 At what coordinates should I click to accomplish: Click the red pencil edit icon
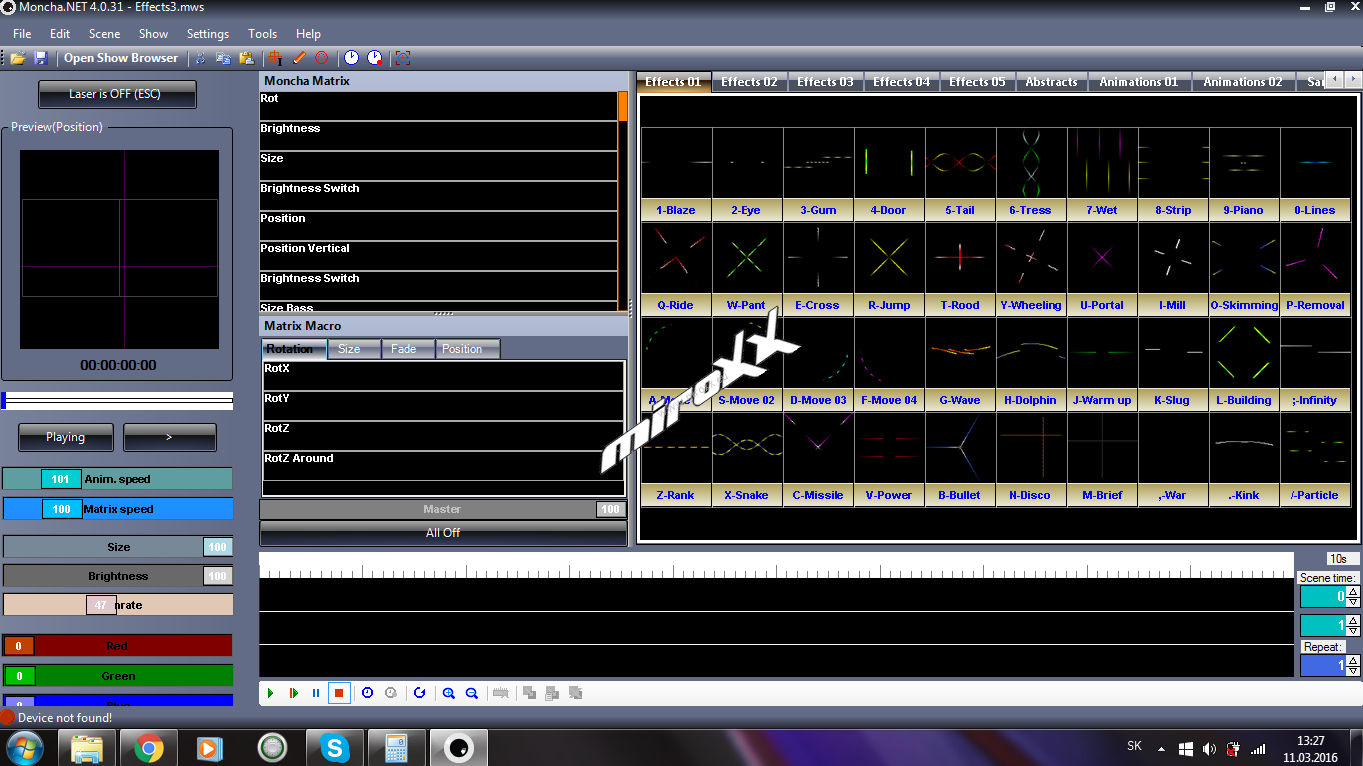point(298,58)
